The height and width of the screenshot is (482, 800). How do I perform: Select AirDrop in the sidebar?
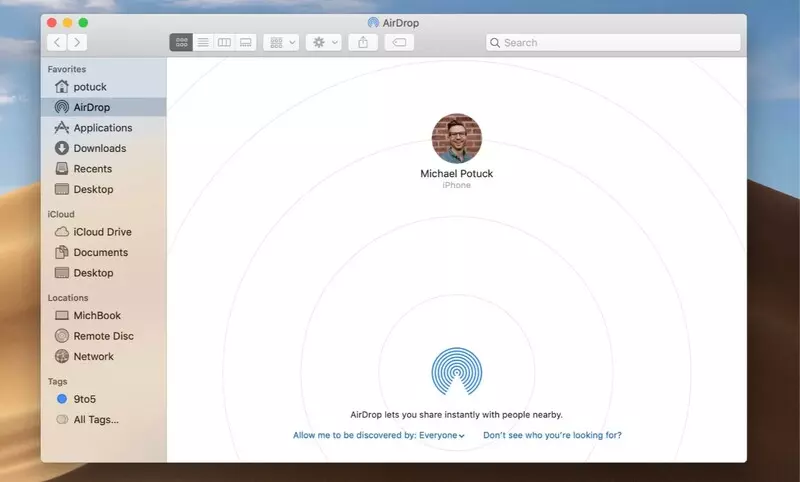pos(104,107)
